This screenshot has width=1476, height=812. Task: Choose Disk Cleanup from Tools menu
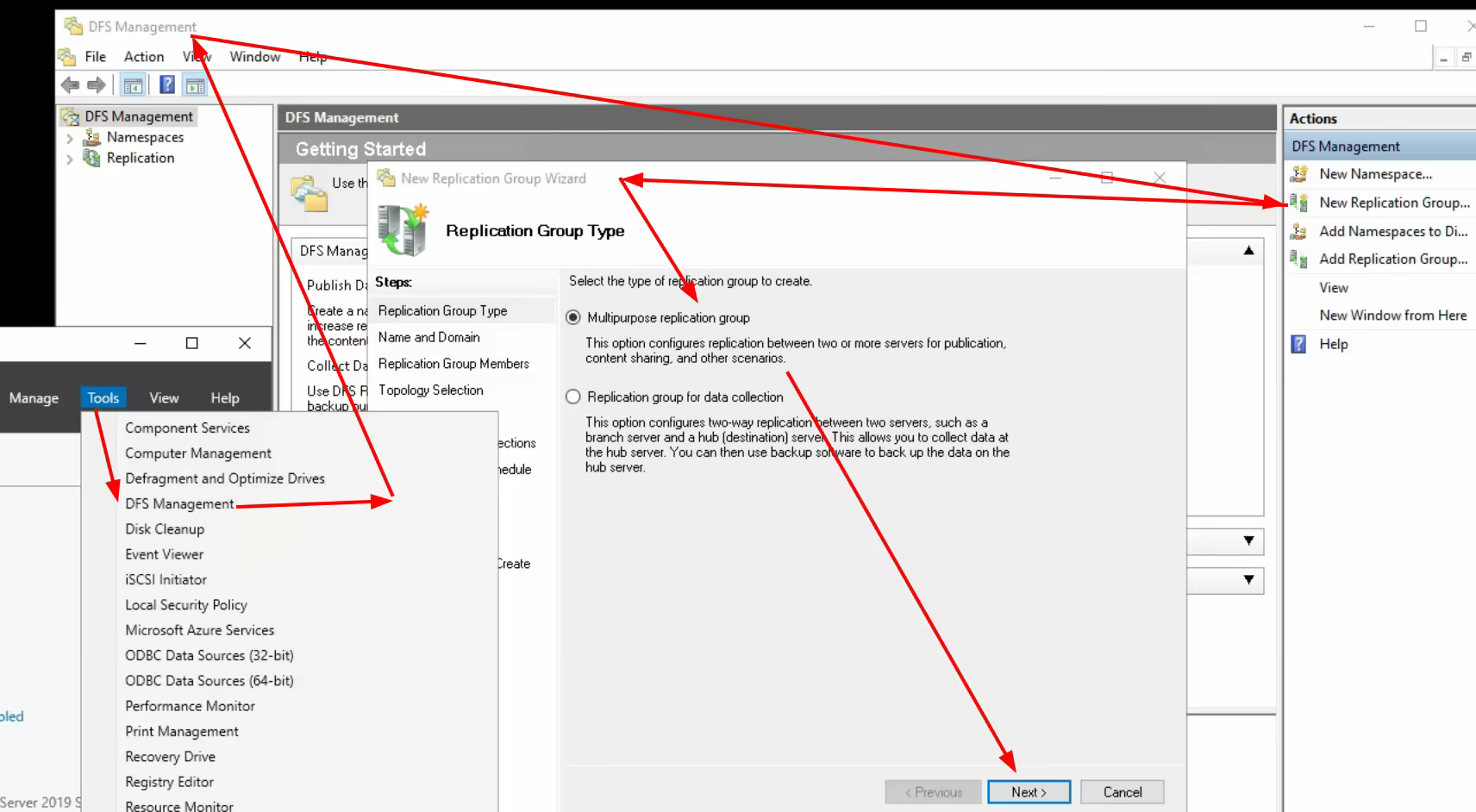pos(165,529)
